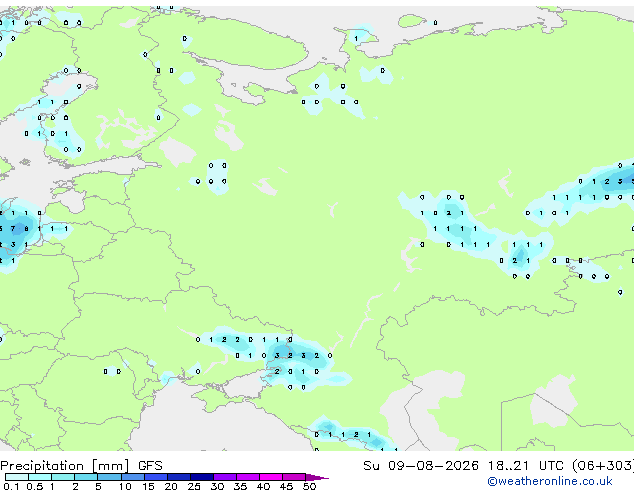
Task: Click the 1–2 mm legend color swatch
Action: tap(63, 477)
